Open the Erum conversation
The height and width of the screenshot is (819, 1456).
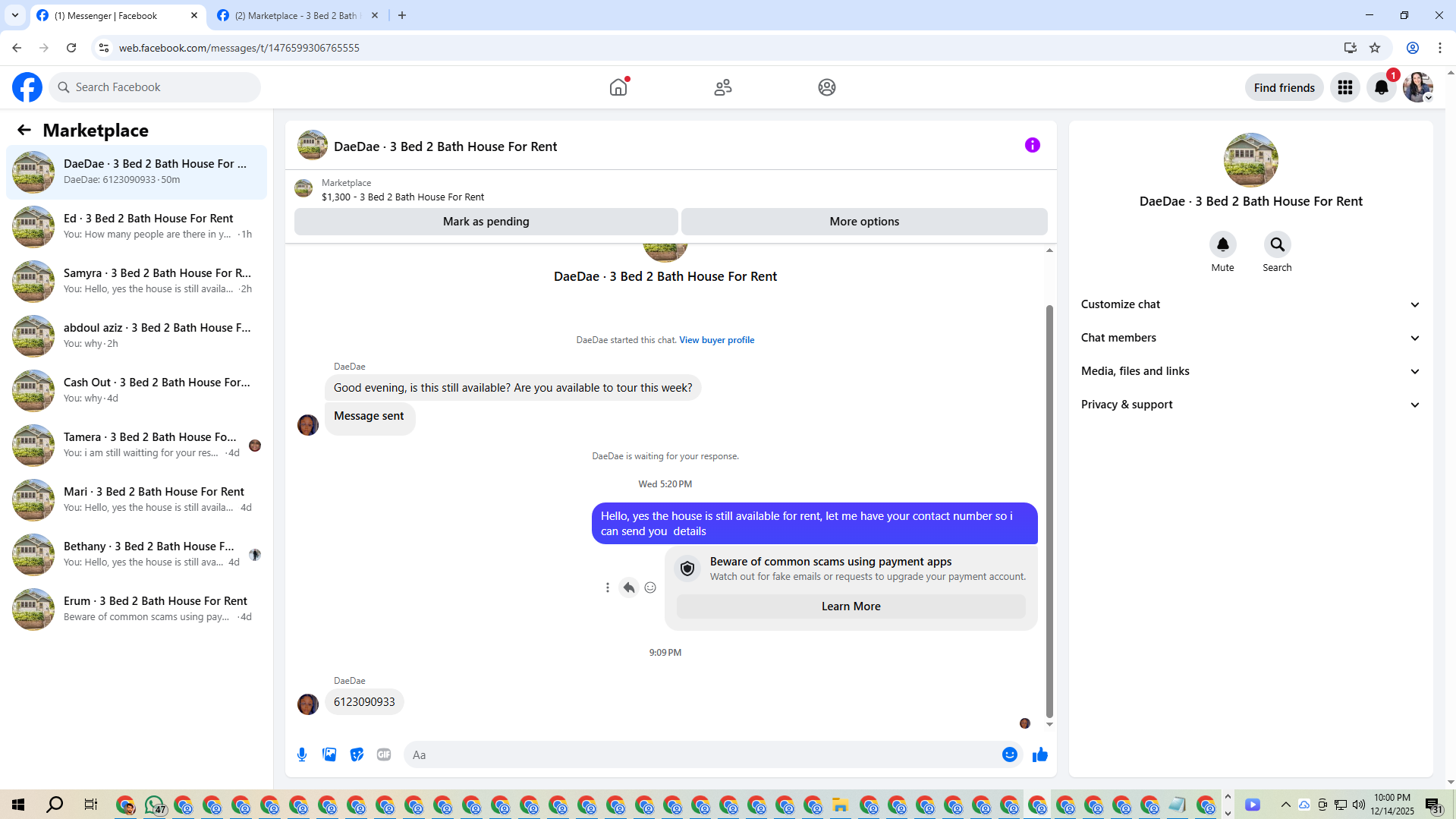point(137,609)
